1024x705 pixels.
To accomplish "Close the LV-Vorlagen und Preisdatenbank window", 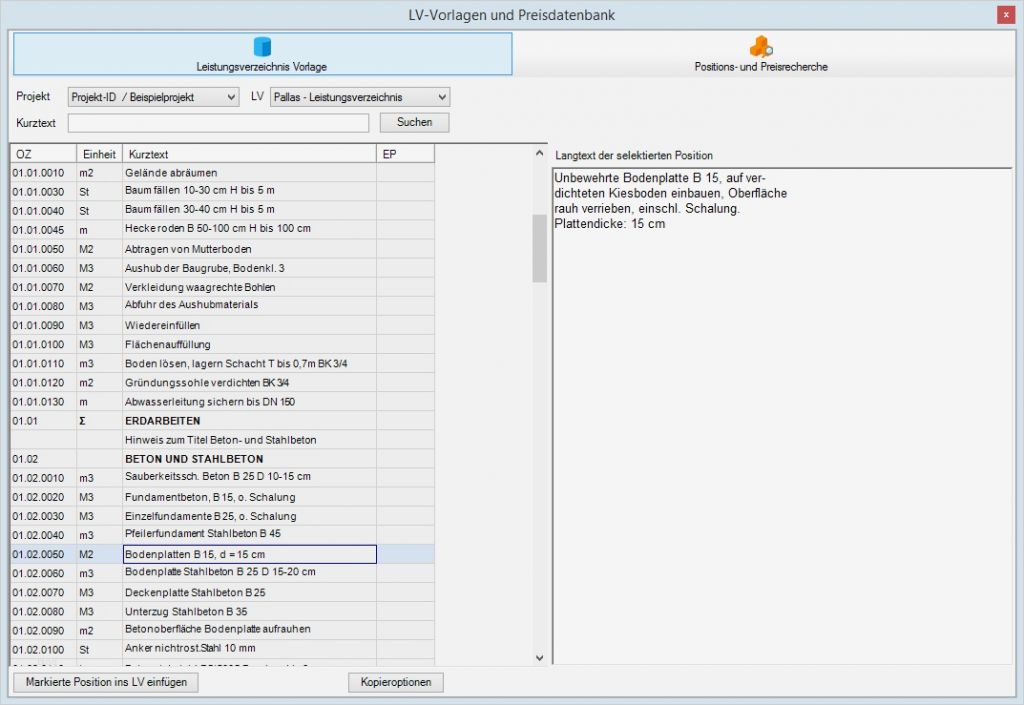I will click(1006, 15).
